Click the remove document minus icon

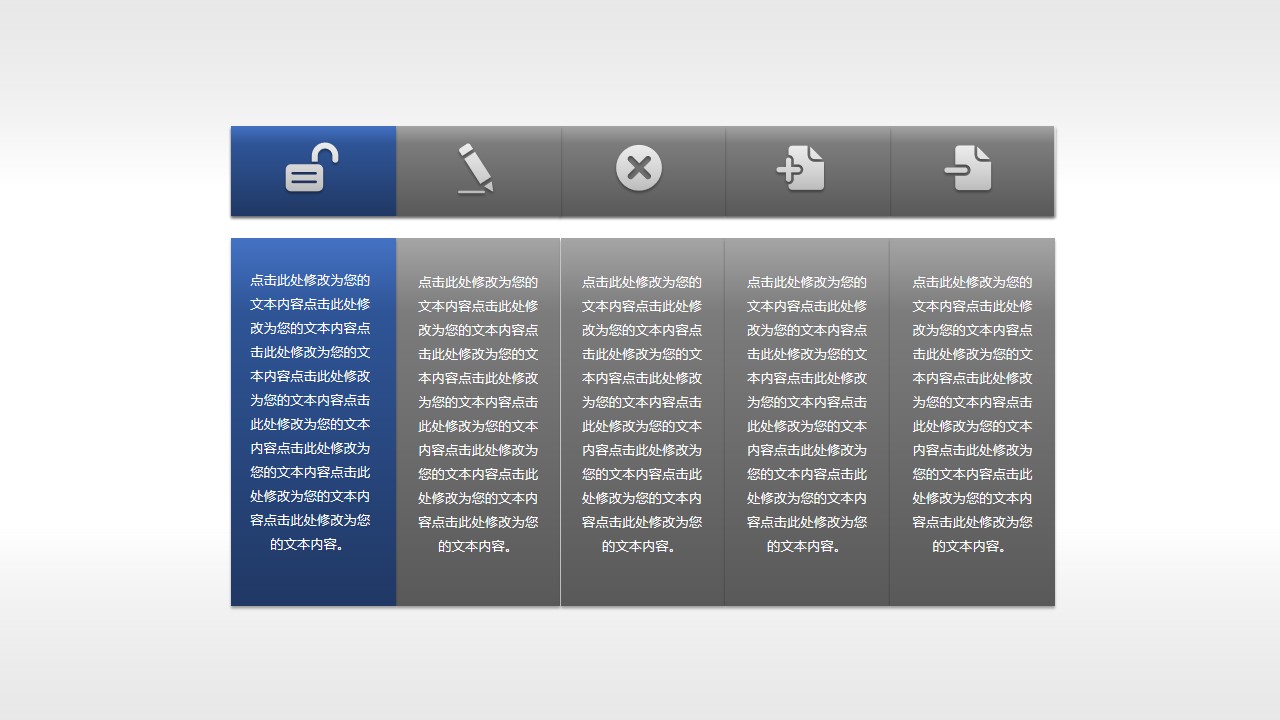(x=968, y=168)
